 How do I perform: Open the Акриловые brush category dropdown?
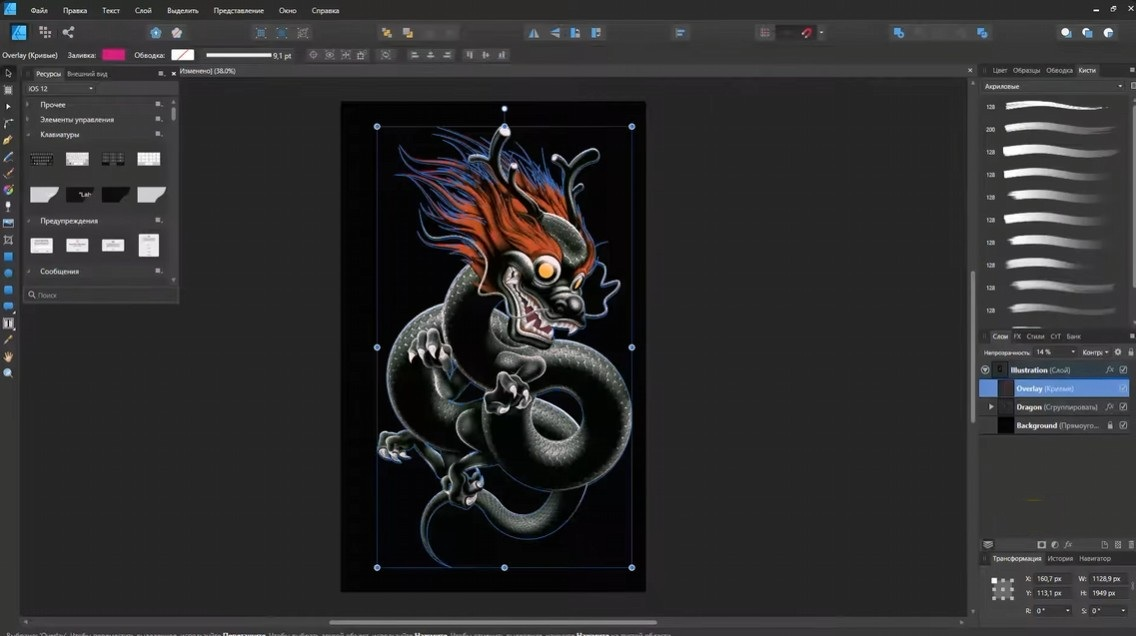(1053, 86)
